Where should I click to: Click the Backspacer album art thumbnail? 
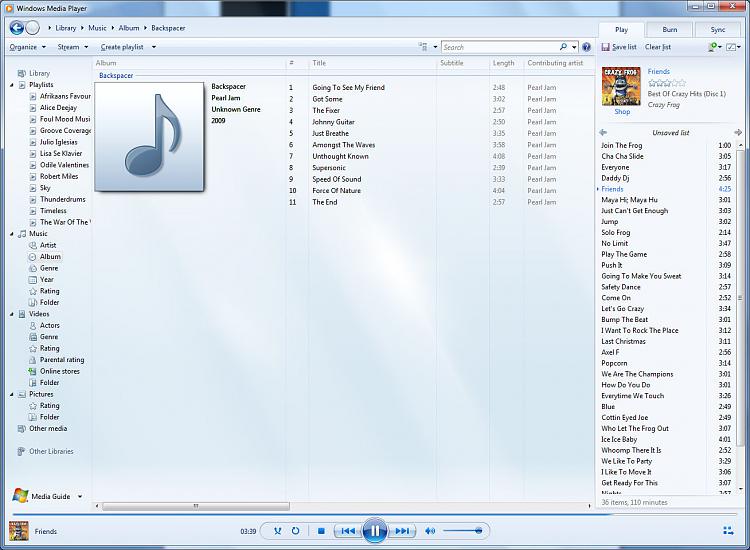tap(149, 137)
